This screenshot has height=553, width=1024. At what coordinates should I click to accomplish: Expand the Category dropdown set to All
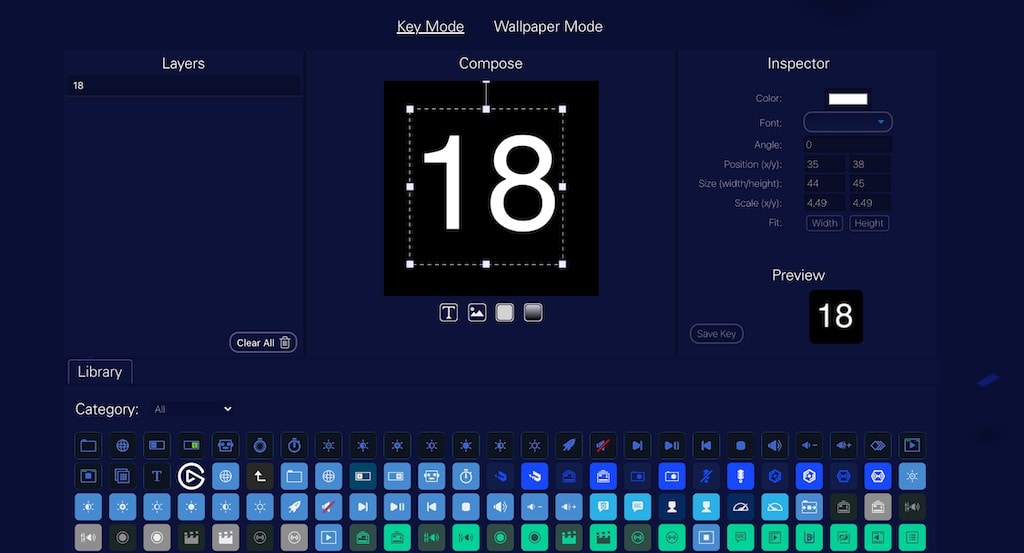[193, 409]
